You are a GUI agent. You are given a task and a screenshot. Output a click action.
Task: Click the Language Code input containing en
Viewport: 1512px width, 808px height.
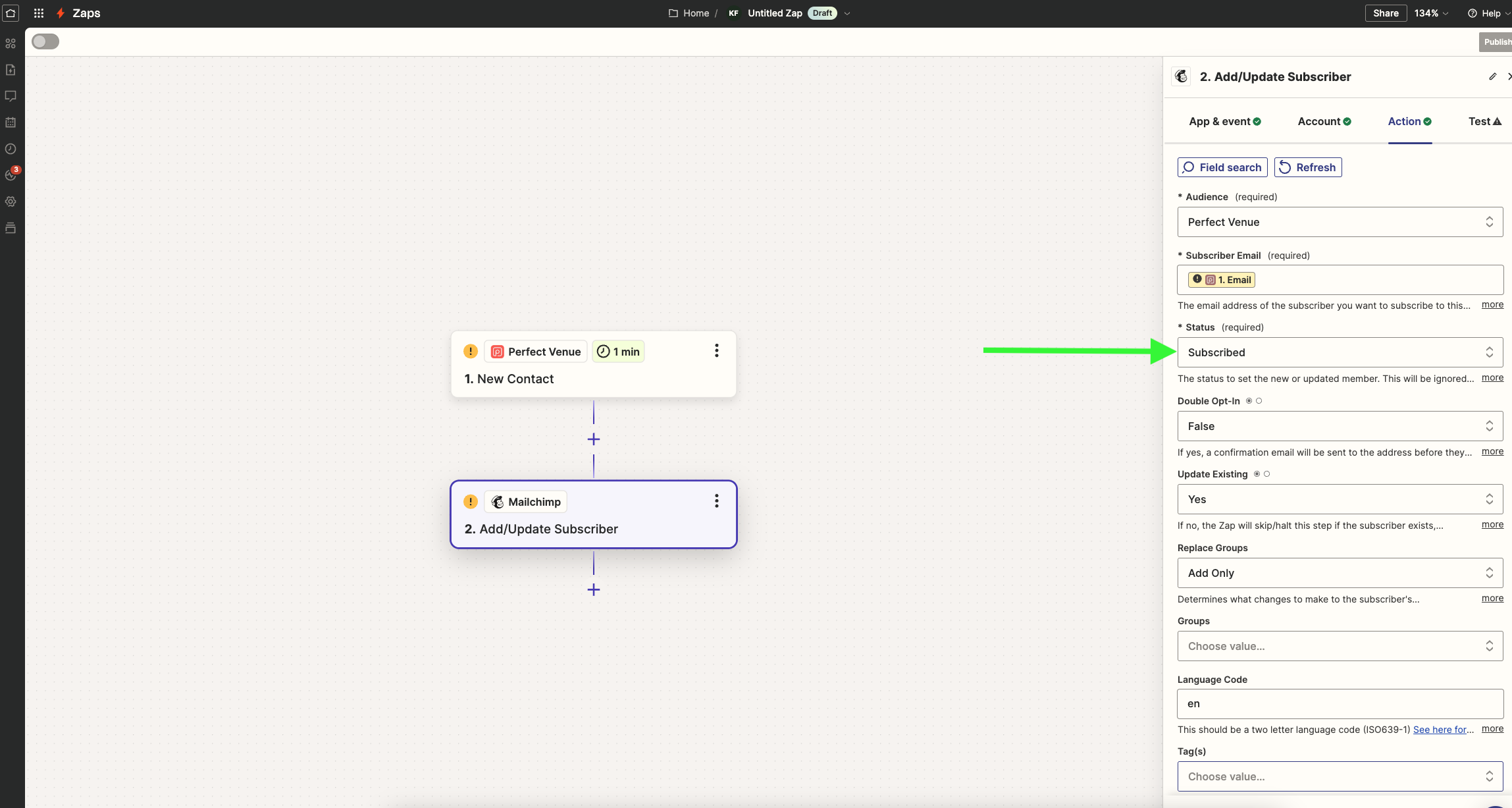point(1340,704)
